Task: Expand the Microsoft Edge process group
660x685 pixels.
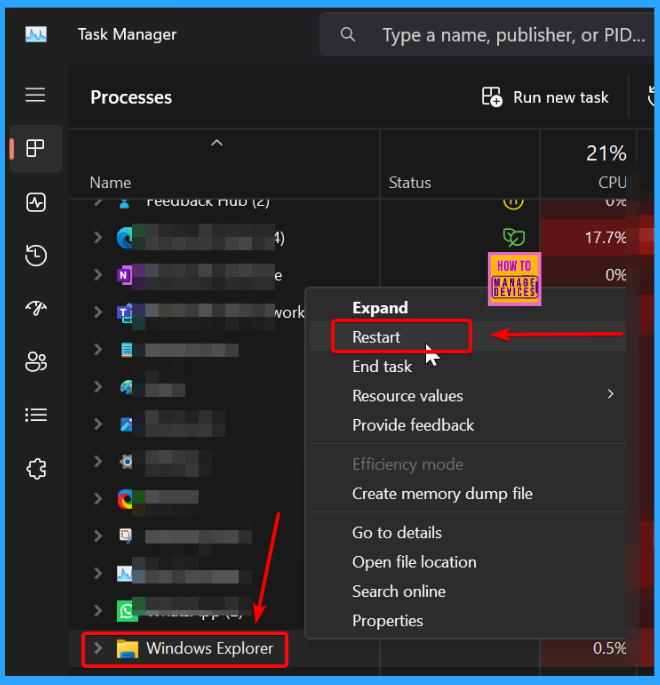Action: tap(98, 238)
